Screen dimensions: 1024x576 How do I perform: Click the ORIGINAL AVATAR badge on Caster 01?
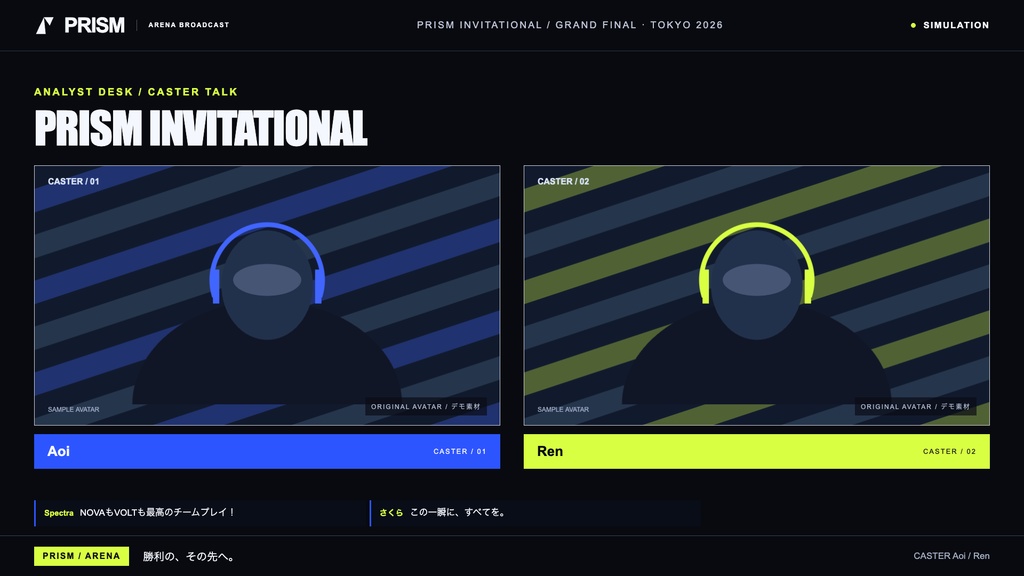coord(426,407)
